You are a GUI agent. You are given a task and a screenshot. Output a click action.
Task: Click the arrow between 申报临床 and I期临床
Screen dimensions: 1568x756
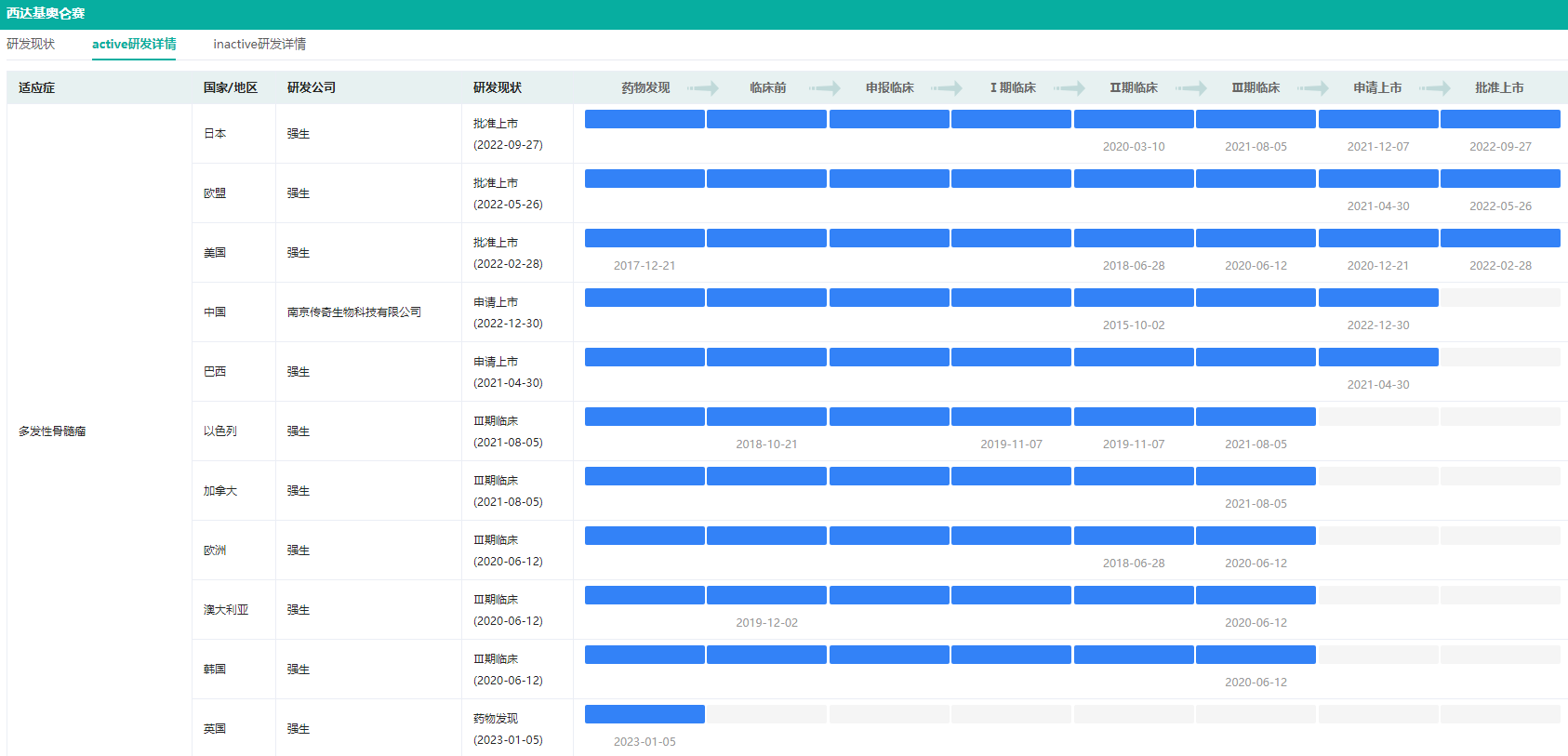click(x=947, y=88)
